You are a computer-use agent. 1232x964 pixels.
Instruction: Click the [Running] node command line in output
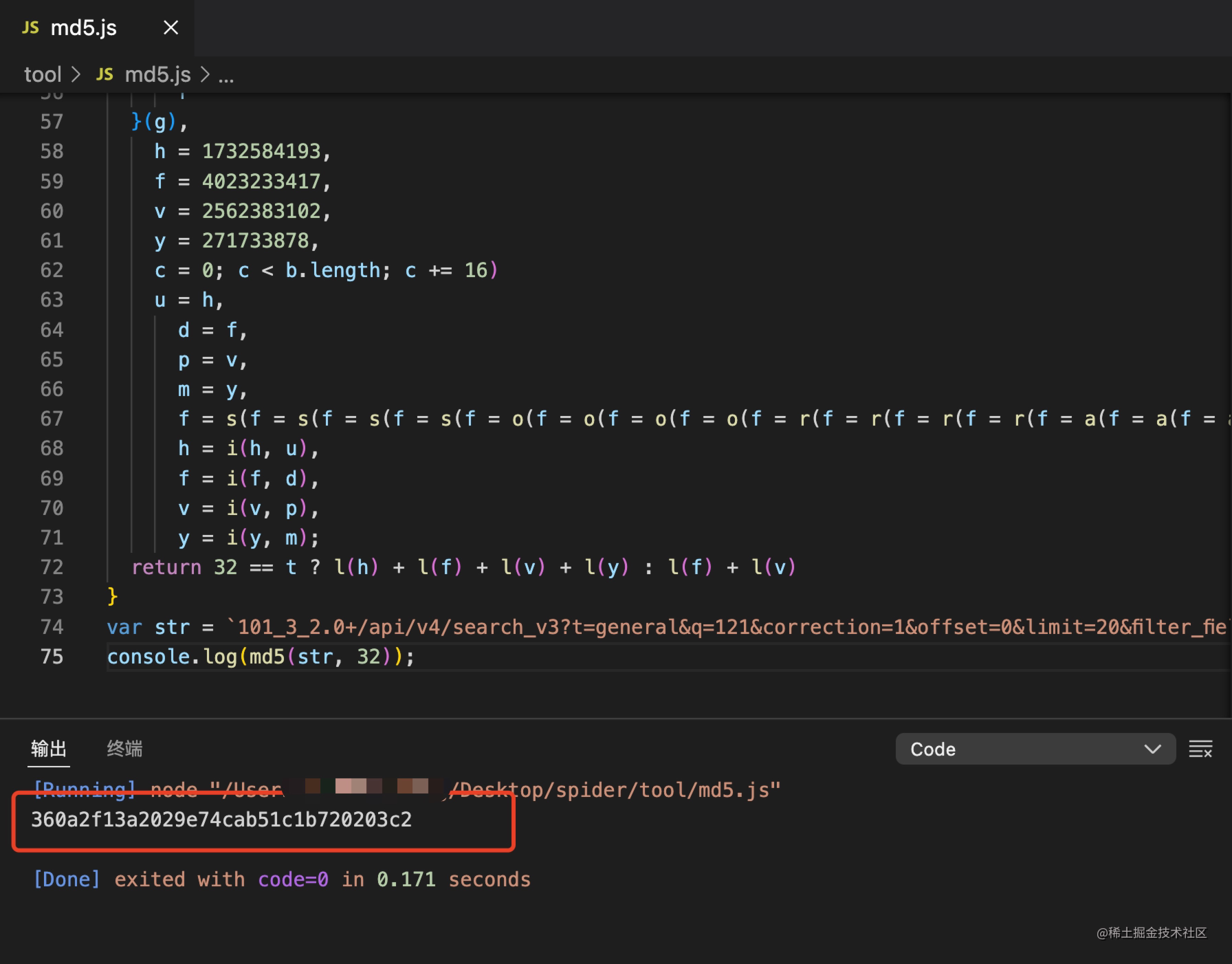tap(407, 790)
